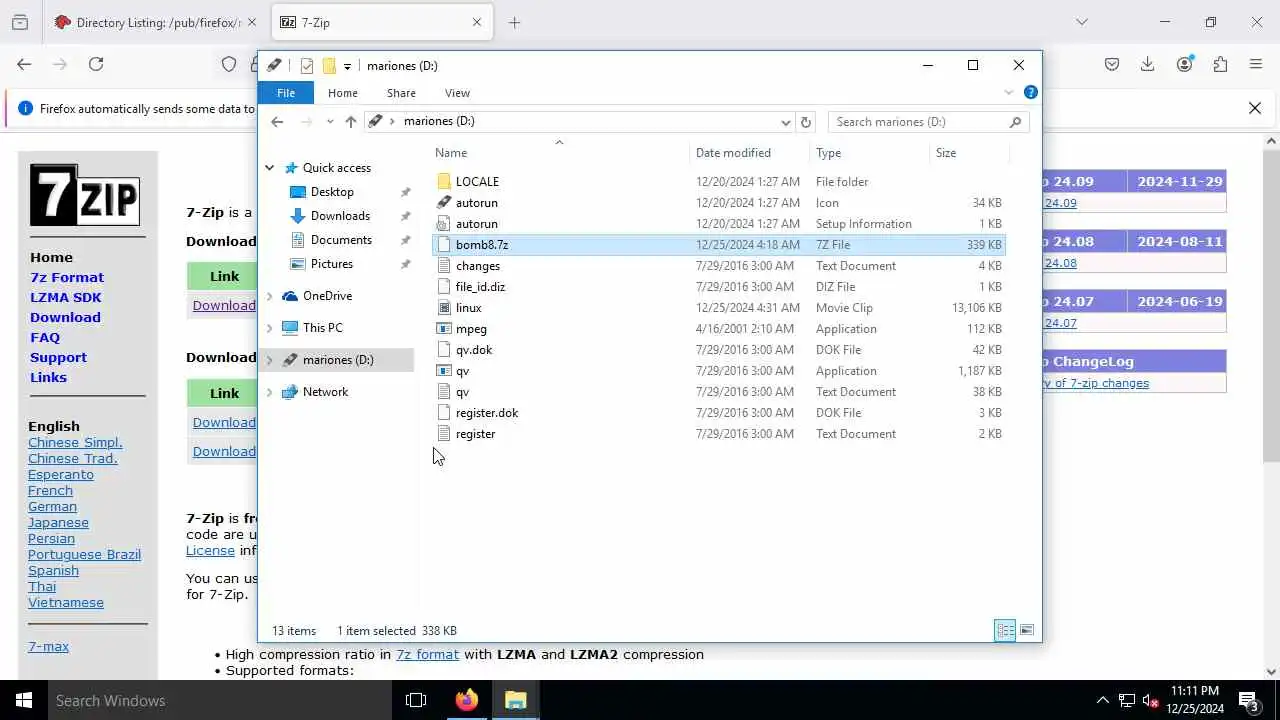Expand the Explorer ribbon chevron
The width and height of the screenshot is (1280, 720).
pyautogui.click(x=1009, y=92)
